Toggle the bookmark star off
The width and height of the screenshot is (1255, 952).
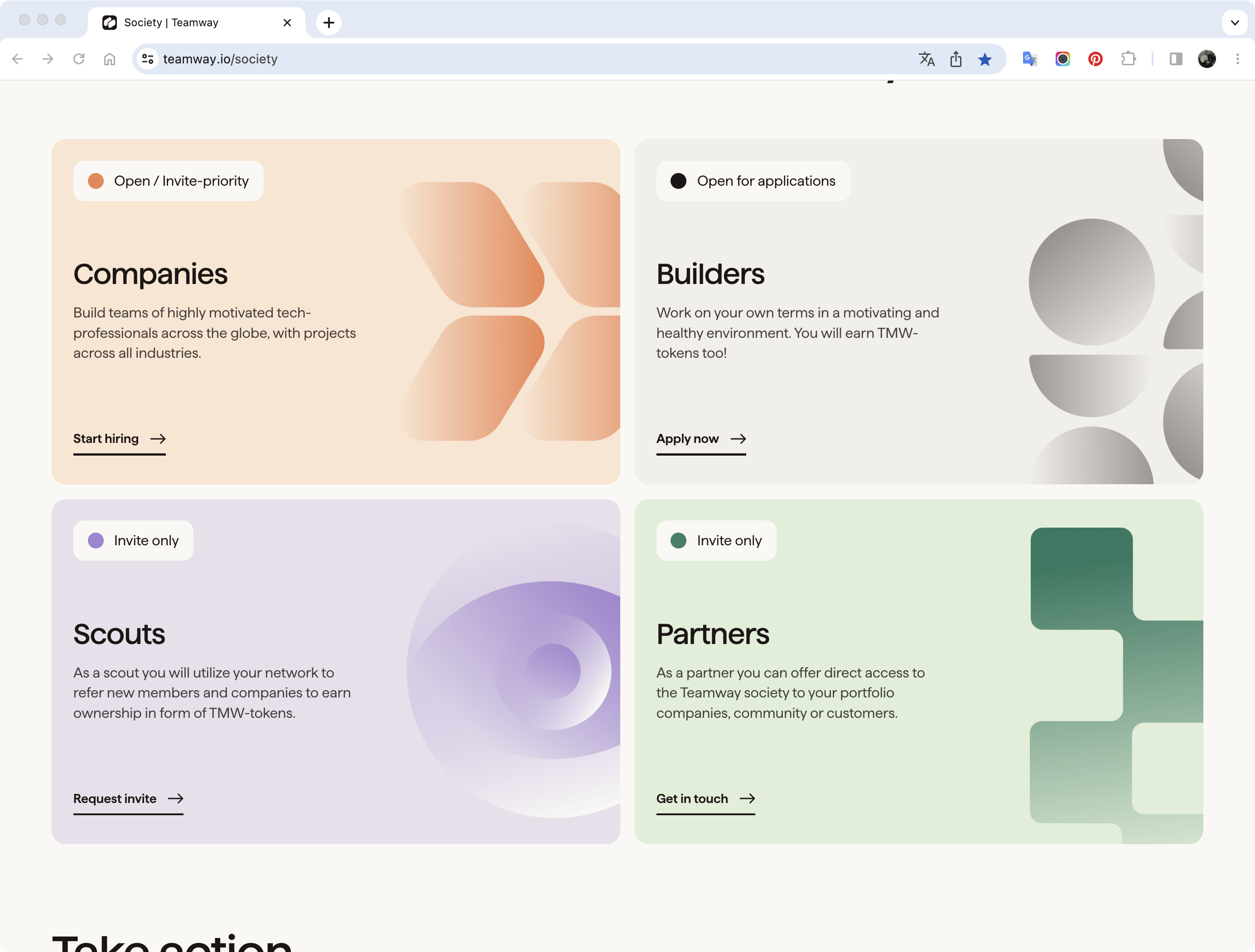[985, 59]
